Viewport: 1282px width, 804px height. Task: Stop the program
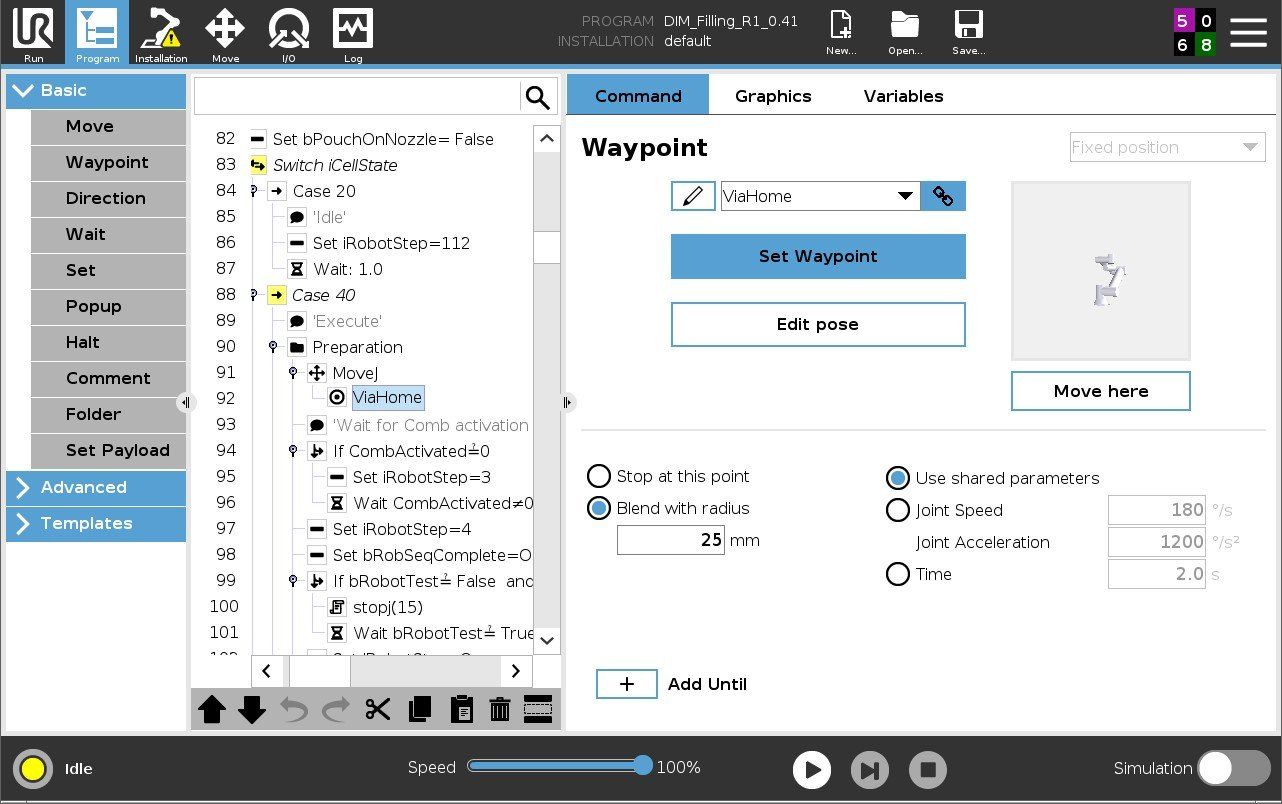tap(928, 769)
